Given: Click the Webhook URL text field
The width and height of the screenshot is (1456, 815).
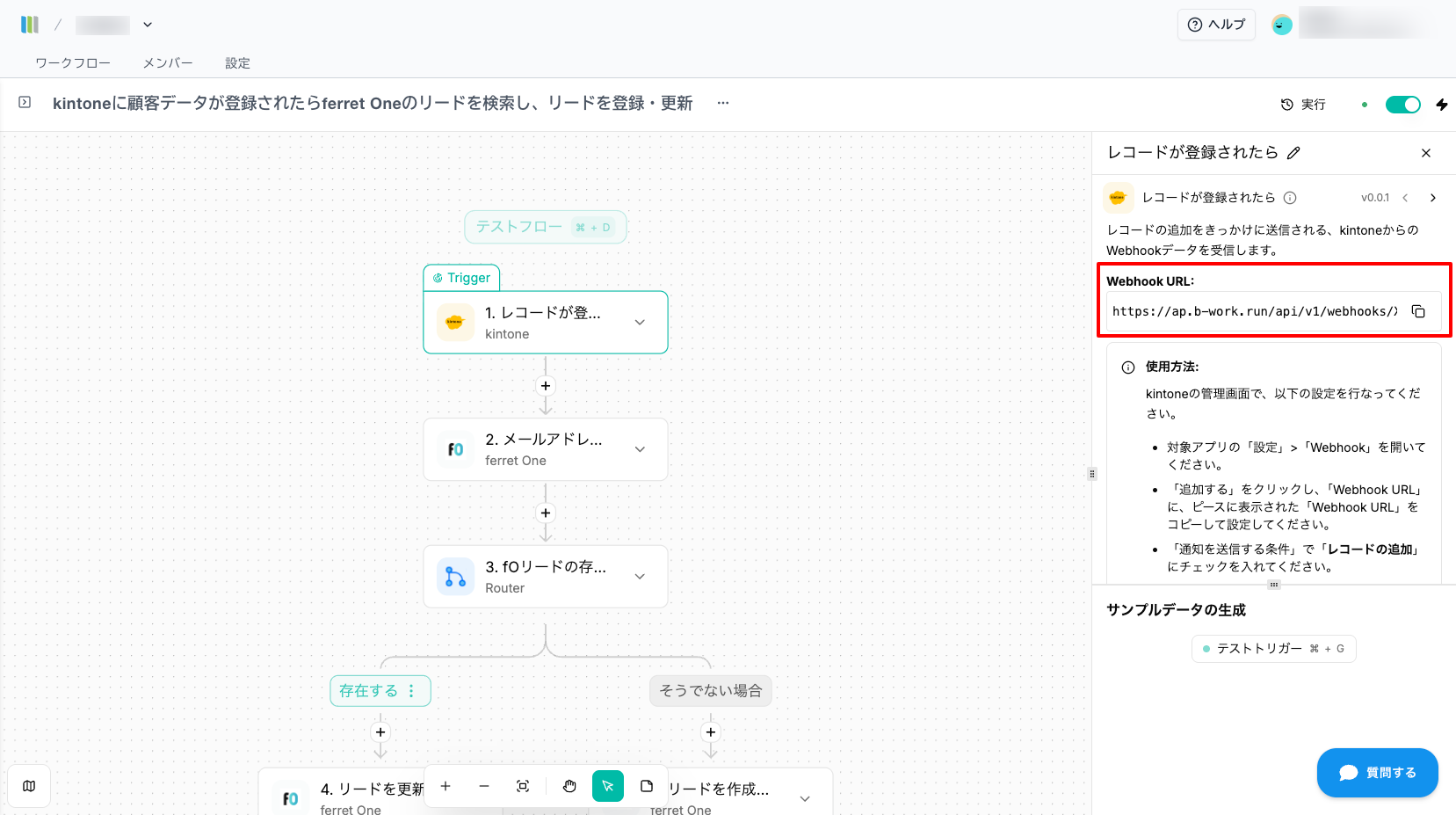Looking at the screenshot, I should (1255, 311).
